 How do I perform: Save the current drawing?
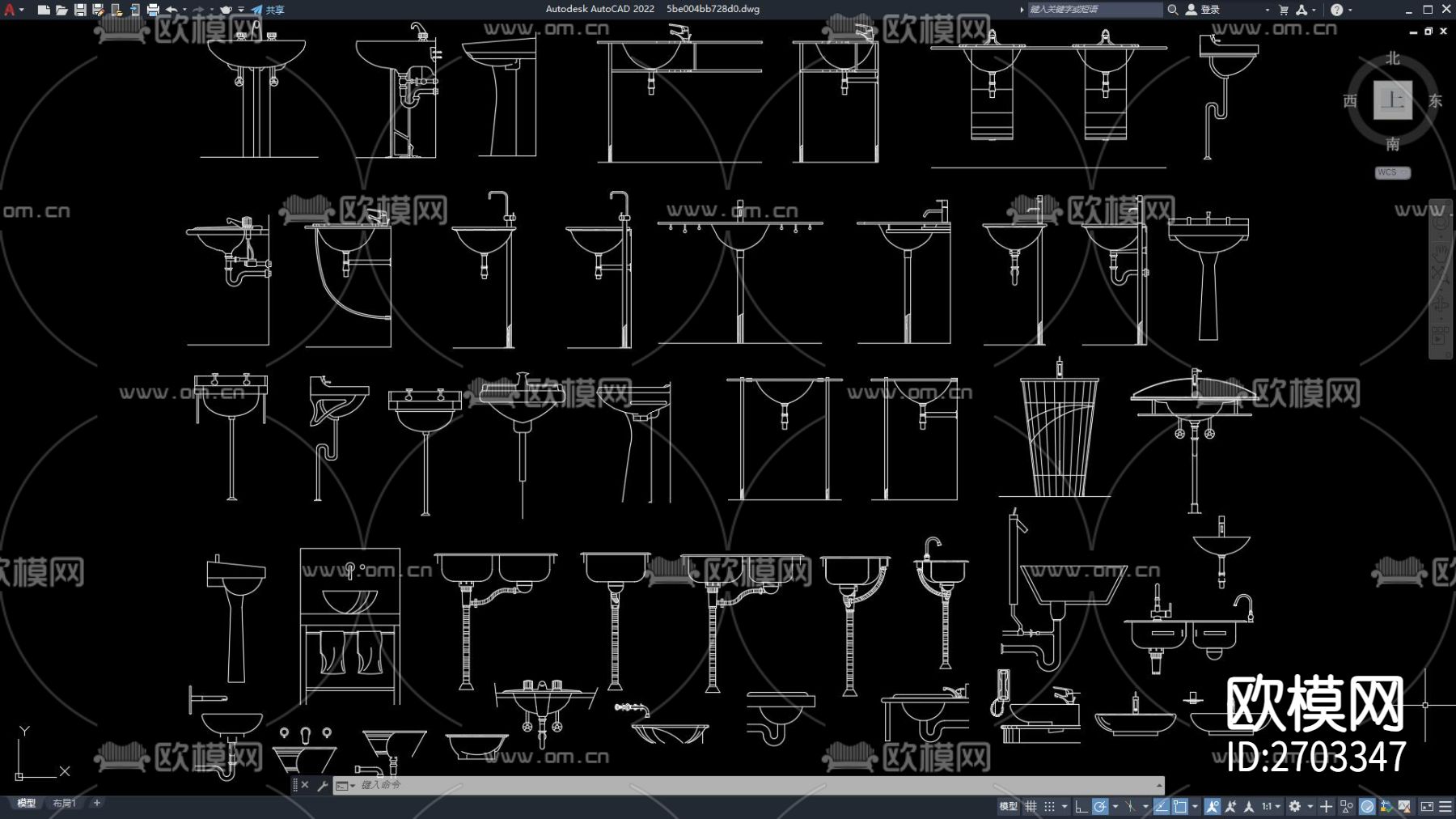80,10
